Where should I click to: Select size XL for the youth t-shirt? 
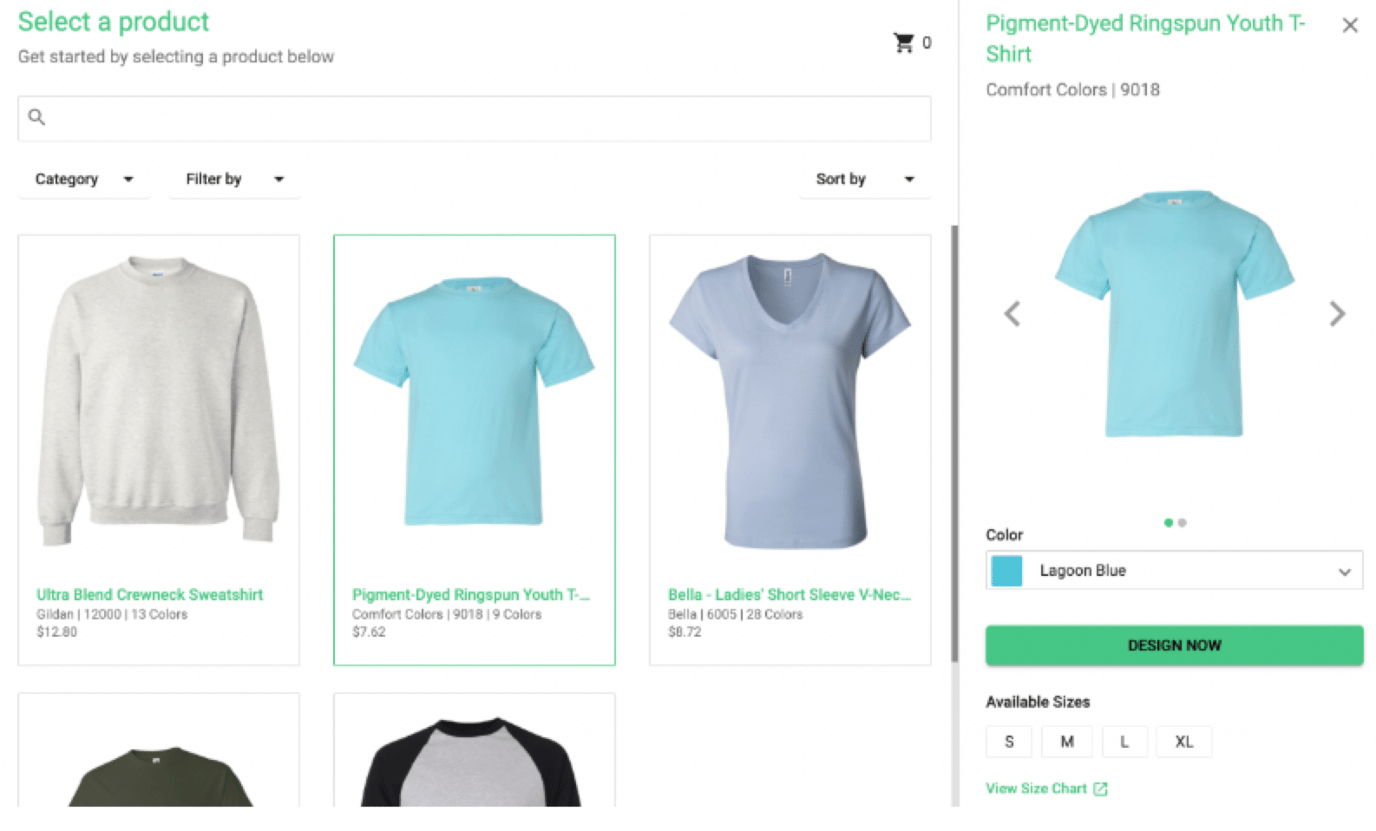(1184, 741)
